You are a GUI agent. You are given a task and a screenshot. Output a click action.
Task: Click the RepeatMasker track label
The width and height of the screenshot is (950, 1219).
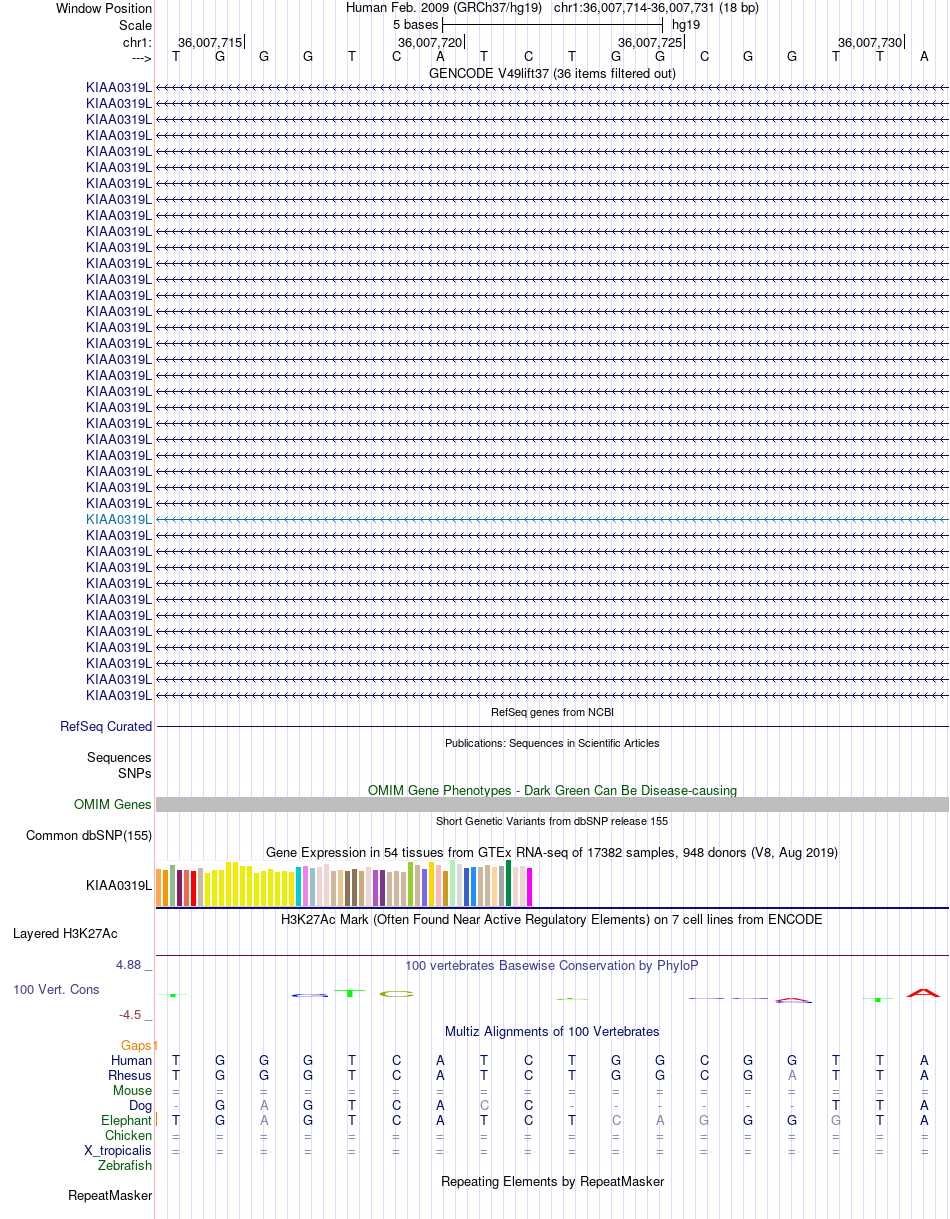110,1196
